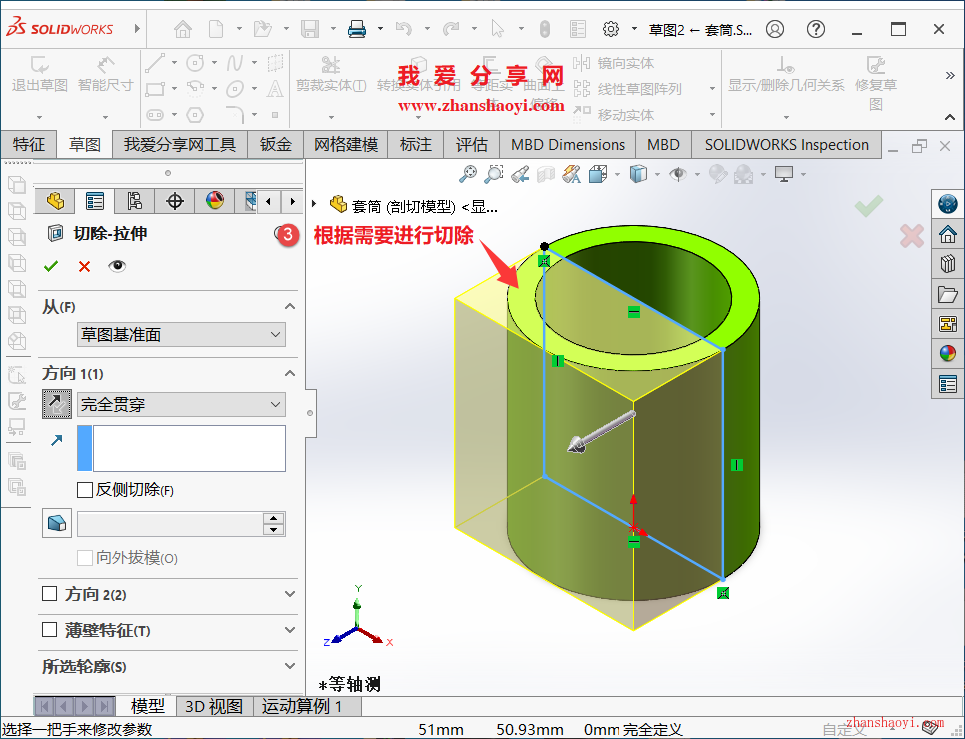Click the 完全定义 text in the status bar
Screen dimensions: 965x739
pyautogui.click(x=653, y=730)
